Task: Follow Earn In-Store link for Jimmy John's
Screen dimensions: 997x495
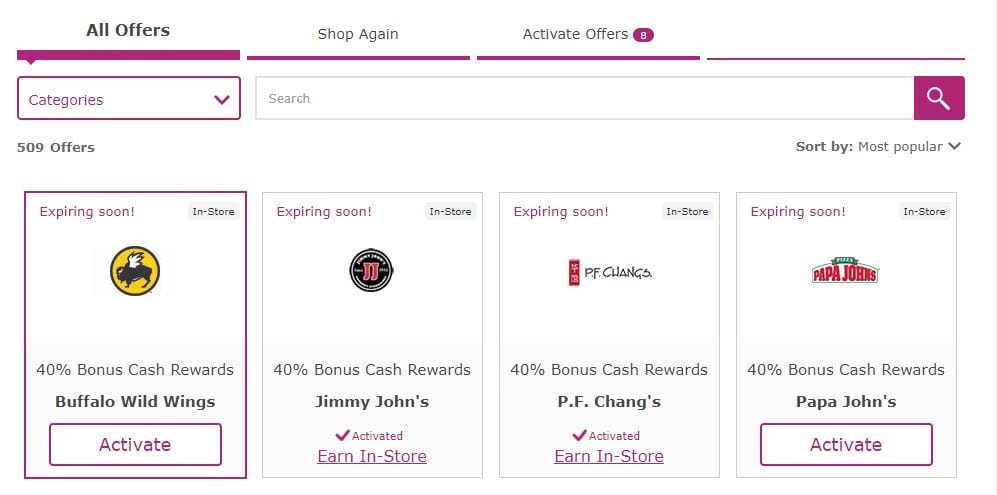Action: [372, 456]
